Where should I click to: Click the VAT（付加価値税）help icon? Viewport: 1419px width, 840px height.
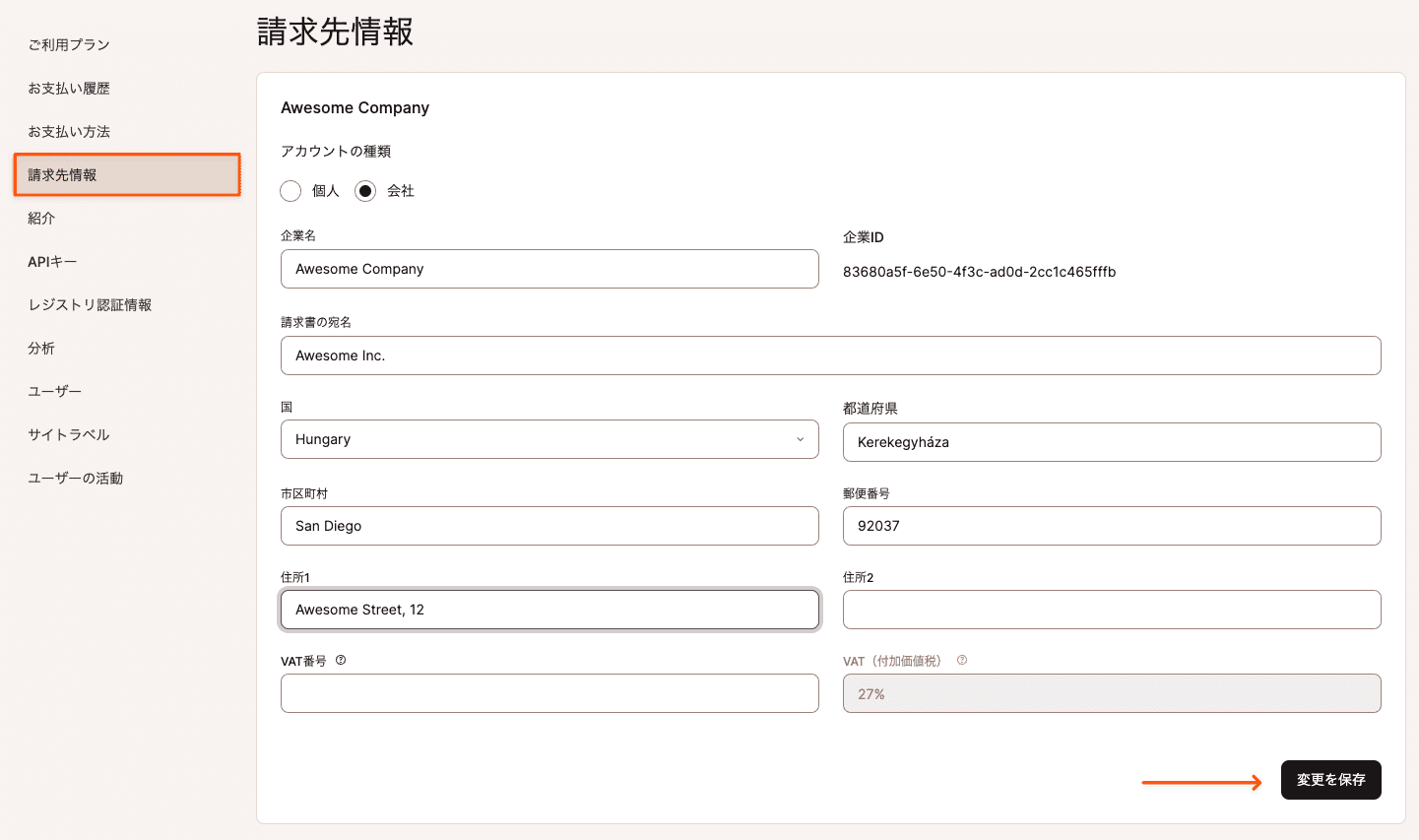pyautogui.click(x=960, y=660)
